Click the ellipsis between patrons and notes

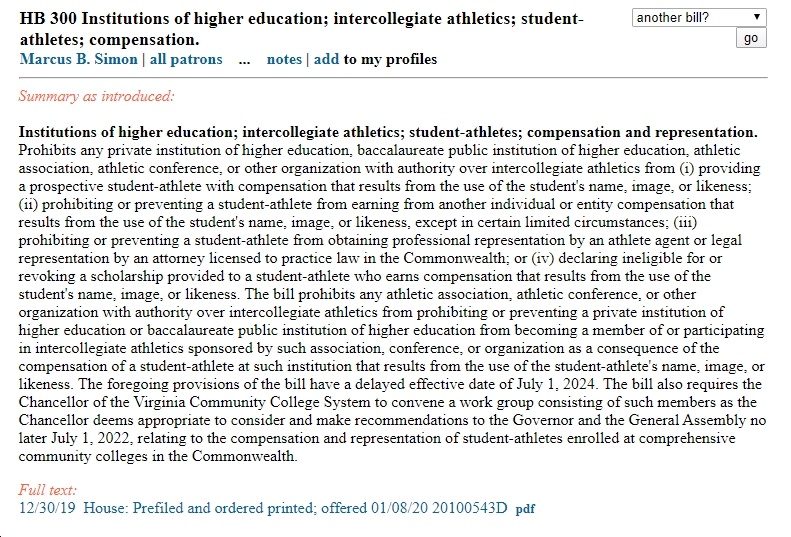pyautogui.click(x=244, y=60)
